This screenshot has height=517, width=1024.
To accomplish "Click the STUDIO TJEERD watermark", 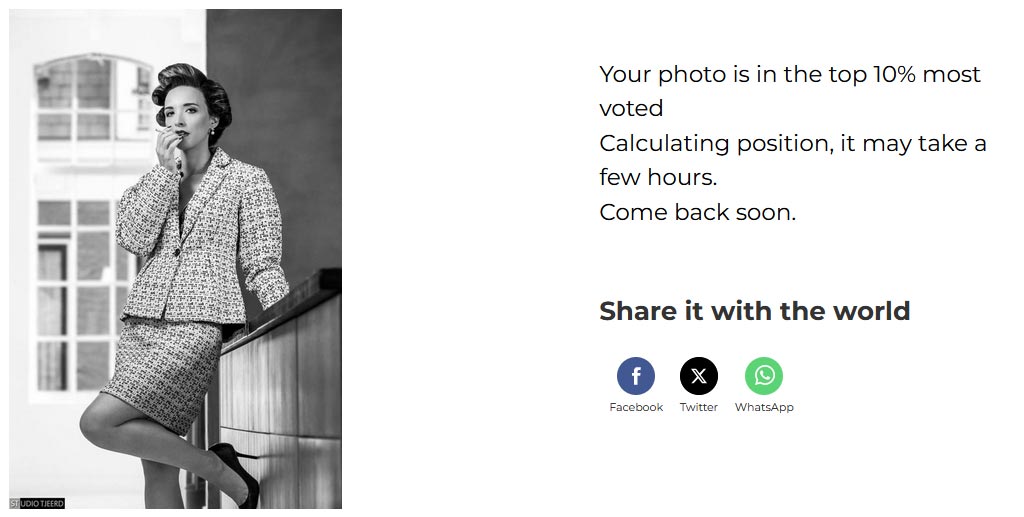I will tap(37, 503).
